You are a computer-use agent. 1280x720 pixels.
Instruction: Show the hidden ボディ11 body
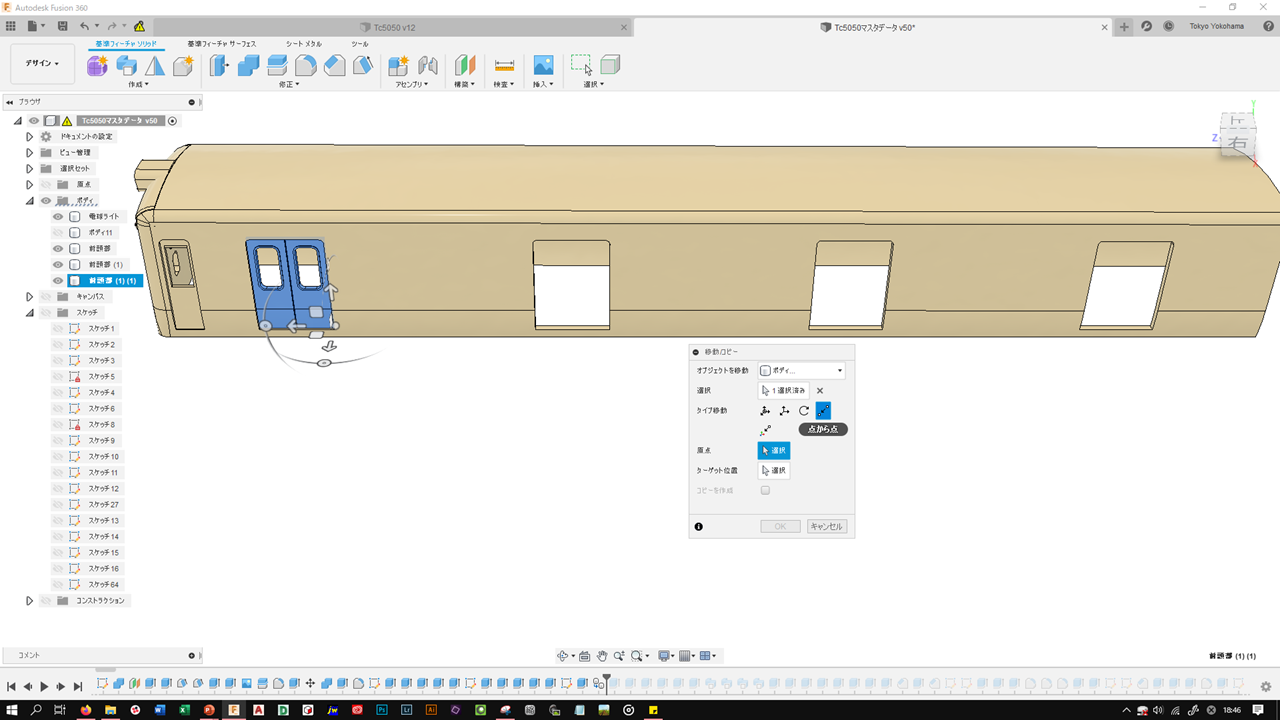(58, 232)
